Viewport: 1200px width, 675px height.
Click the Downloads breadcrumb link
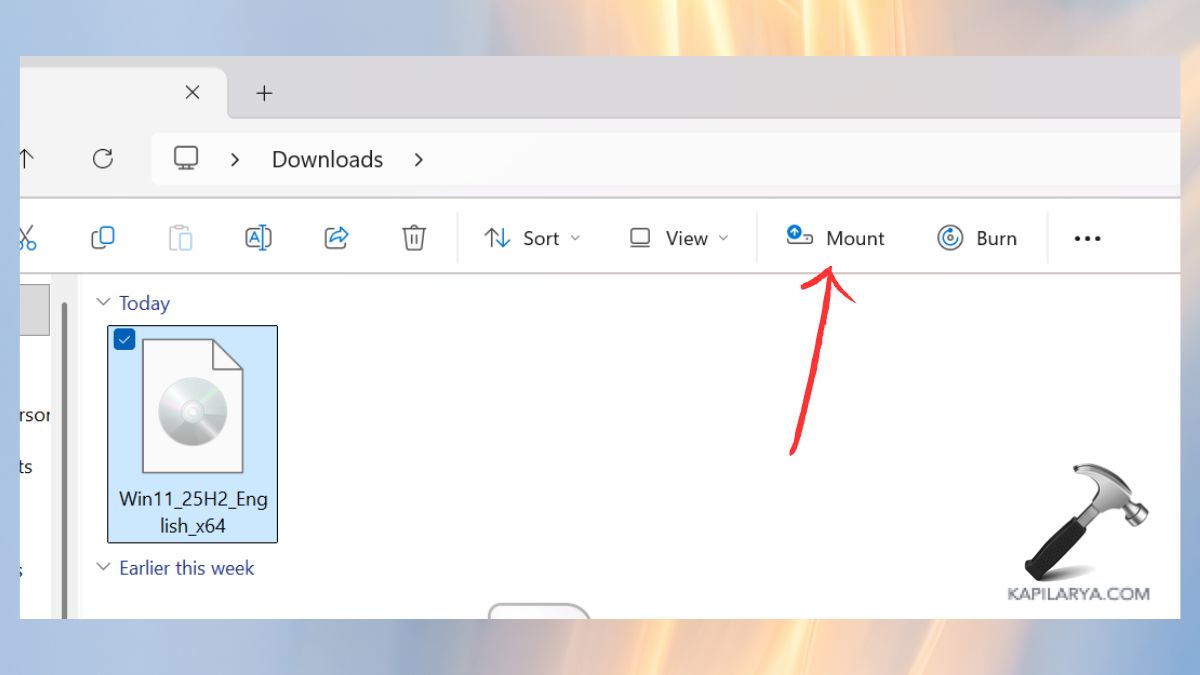[x=326, y=159]
